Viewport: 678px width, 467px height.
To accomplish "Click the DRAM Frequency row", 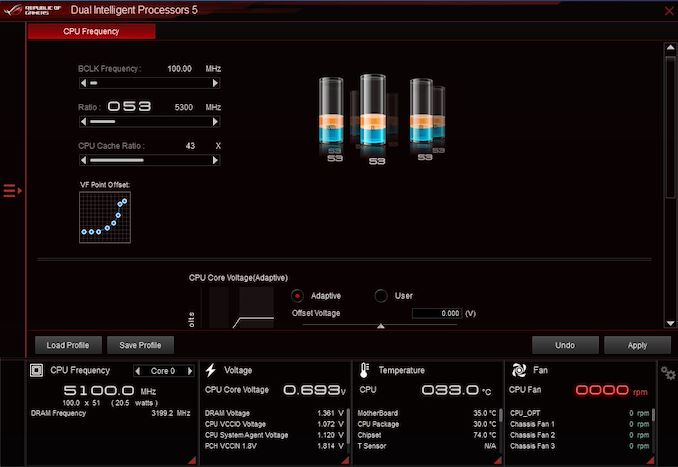I will [x=111, y=413].
